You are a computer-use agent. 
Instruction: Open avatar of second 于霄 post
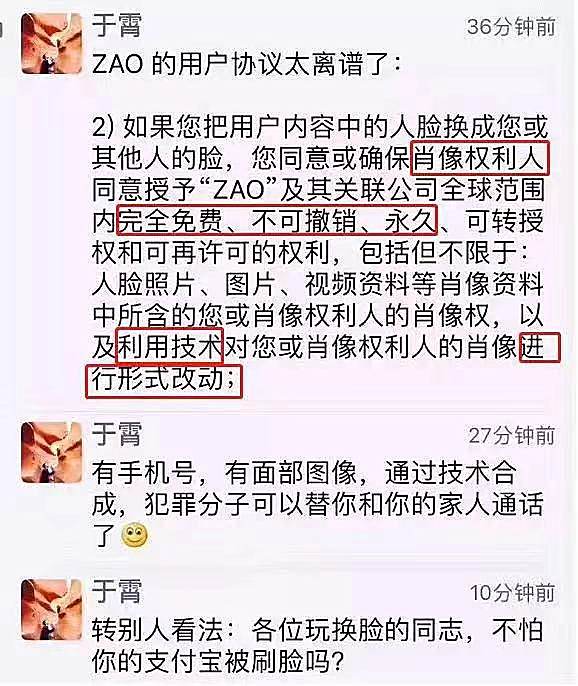52,452
